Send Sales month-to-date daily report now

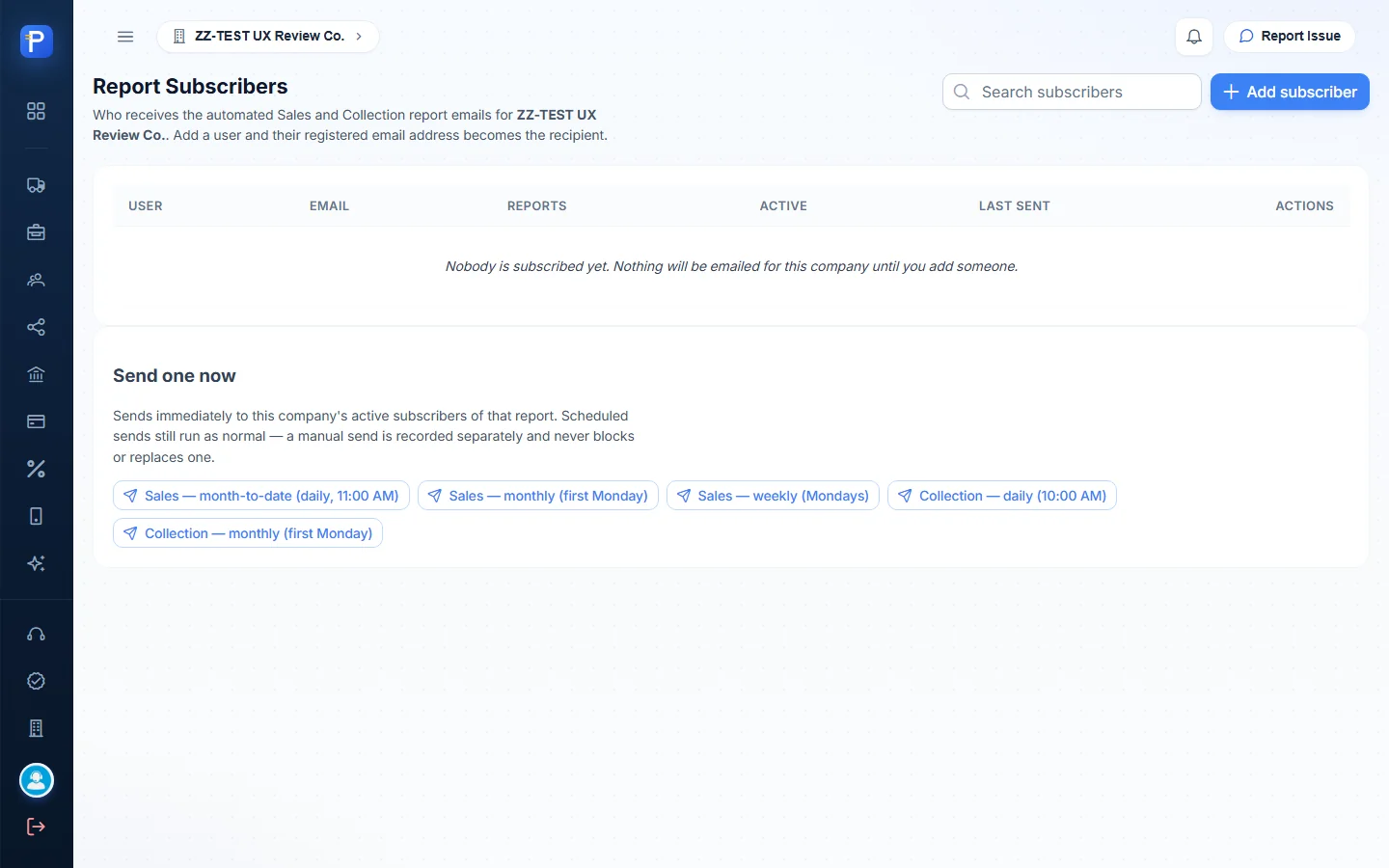pyautogui.click(x=261, y=496)
